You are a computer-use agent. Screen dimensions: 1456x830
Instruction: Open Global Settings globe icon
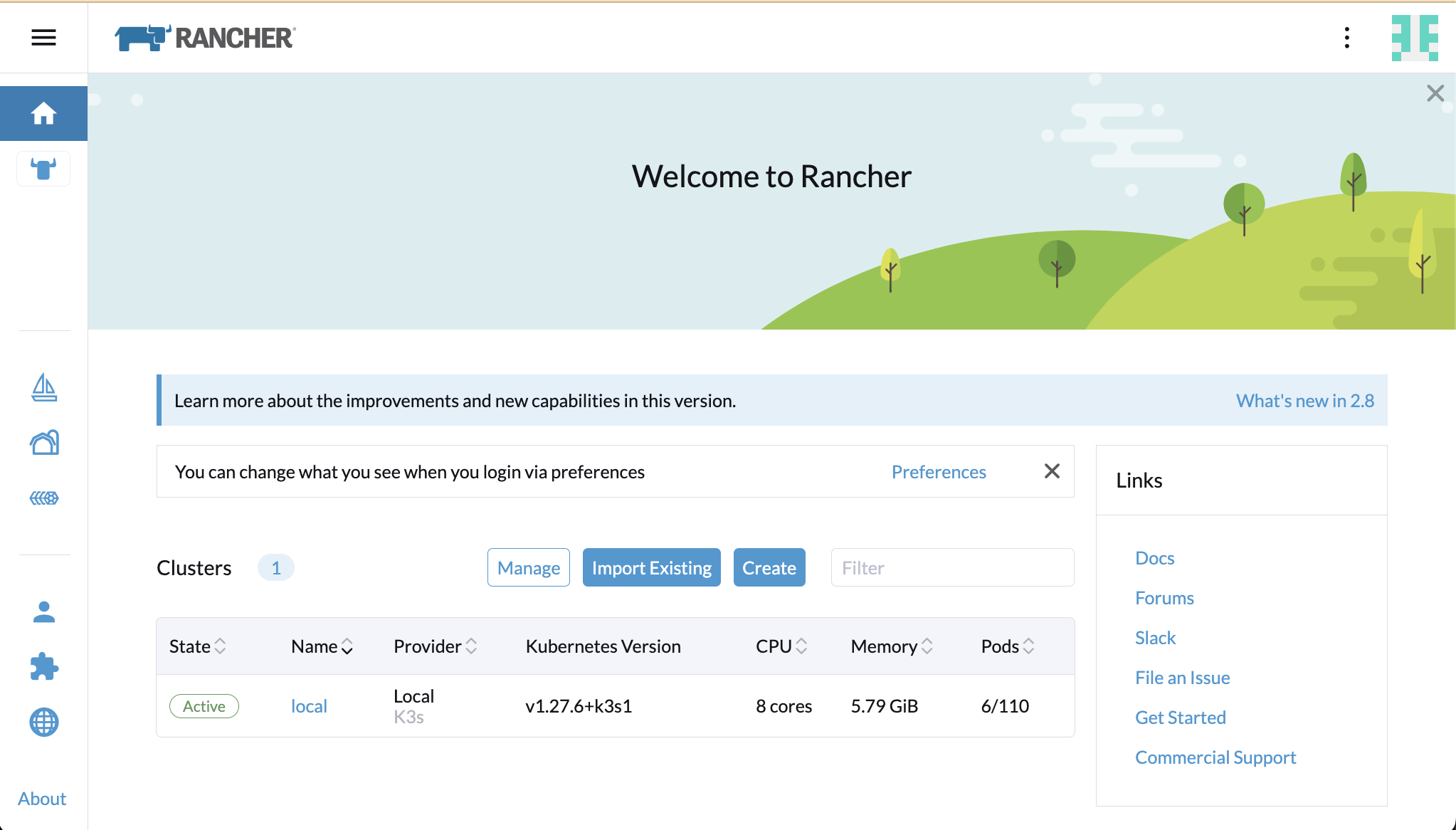[x=44, y=722]
